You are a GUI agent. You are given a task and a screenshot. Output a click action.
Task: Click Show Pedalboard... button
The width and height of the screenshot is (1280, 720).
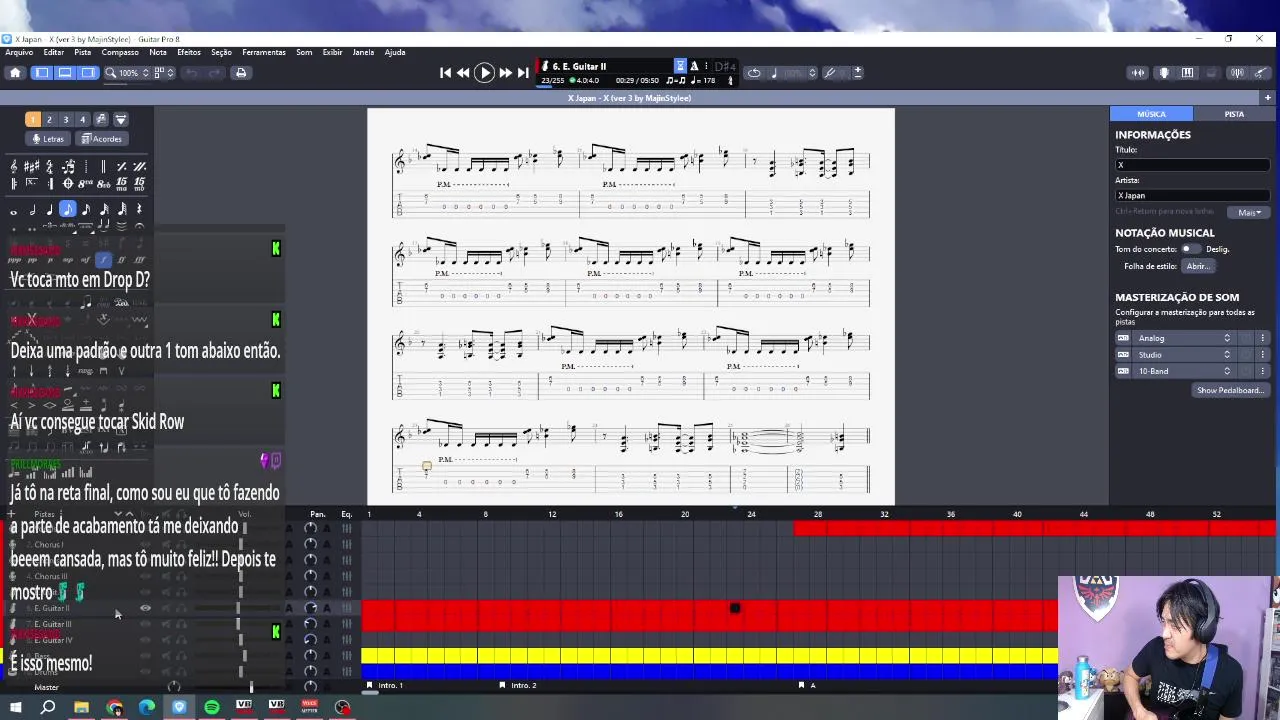(x=1230, y=390)
